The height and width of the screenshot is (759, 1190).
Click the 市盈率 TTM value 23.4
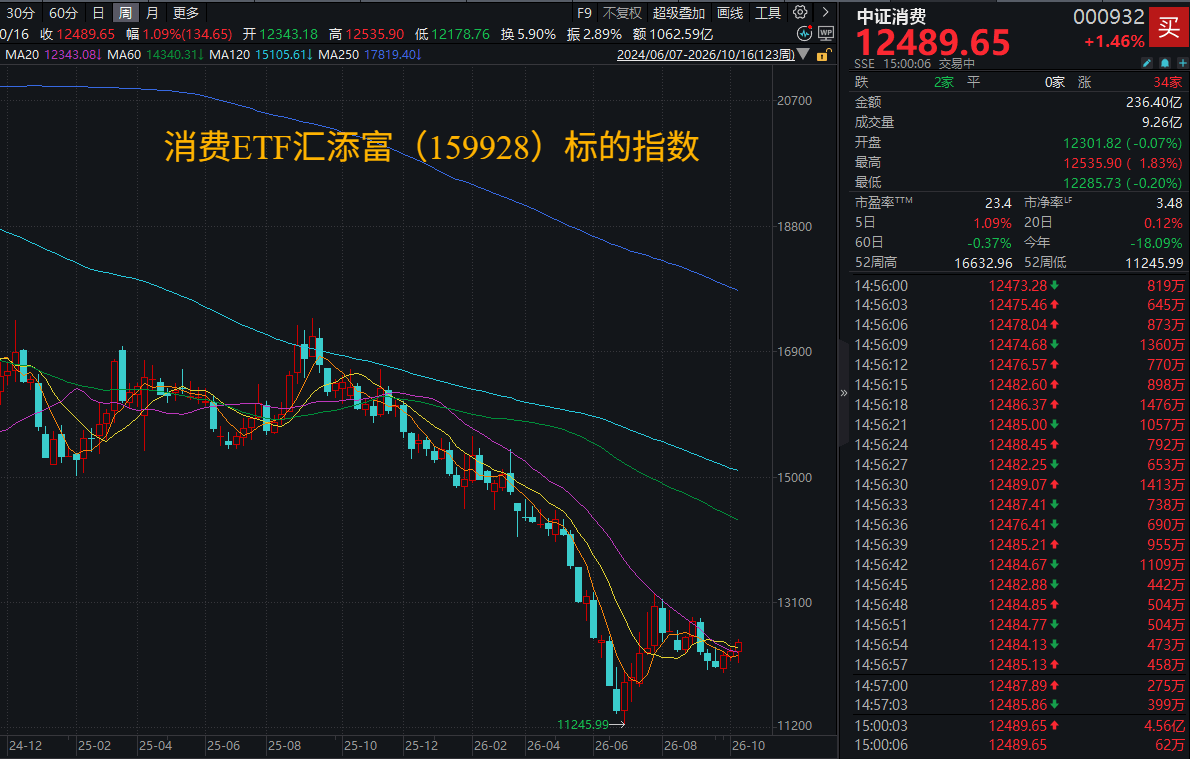pos(998,203)
